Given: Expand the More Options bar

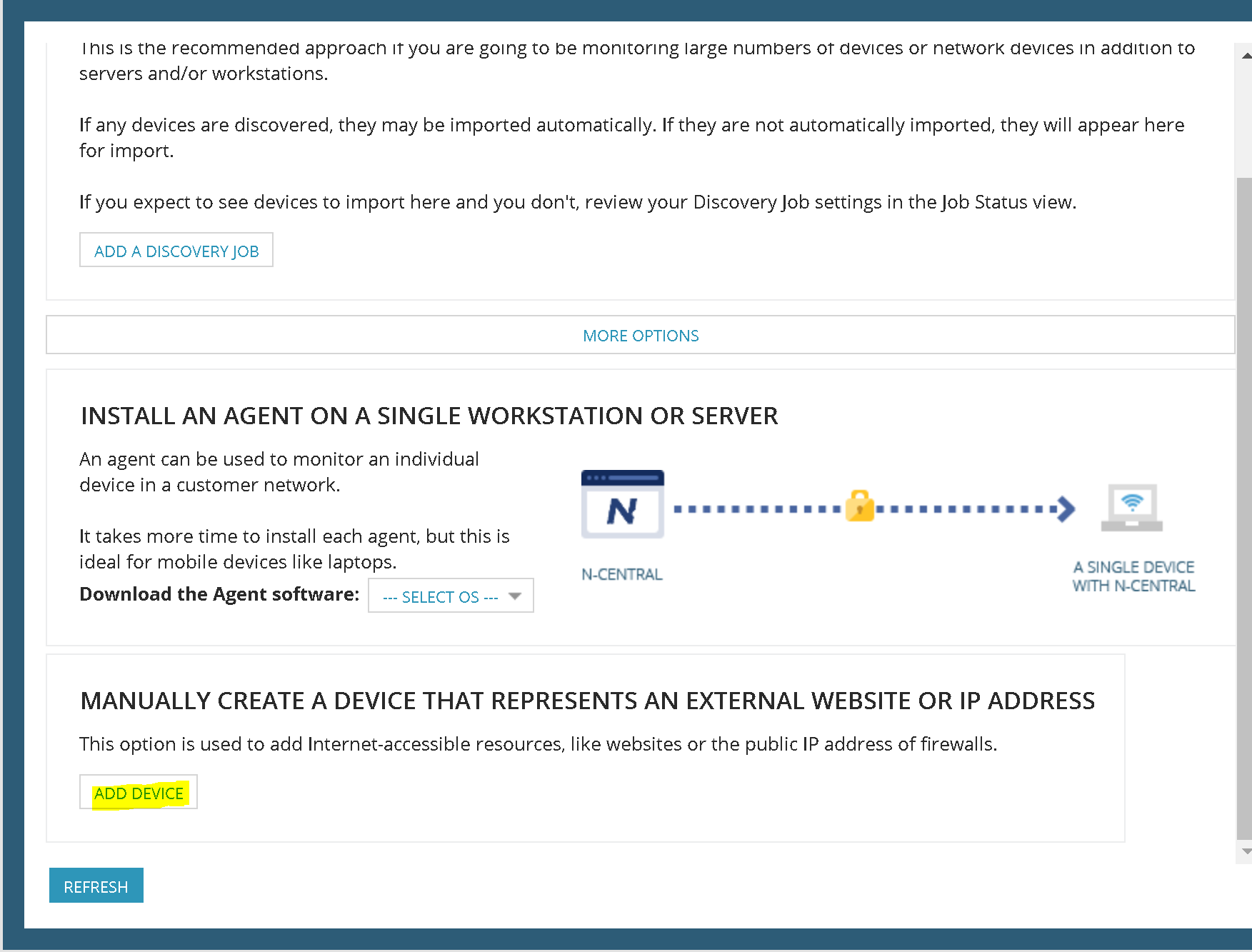Looking at the screenshot, I should click(641, 335).
